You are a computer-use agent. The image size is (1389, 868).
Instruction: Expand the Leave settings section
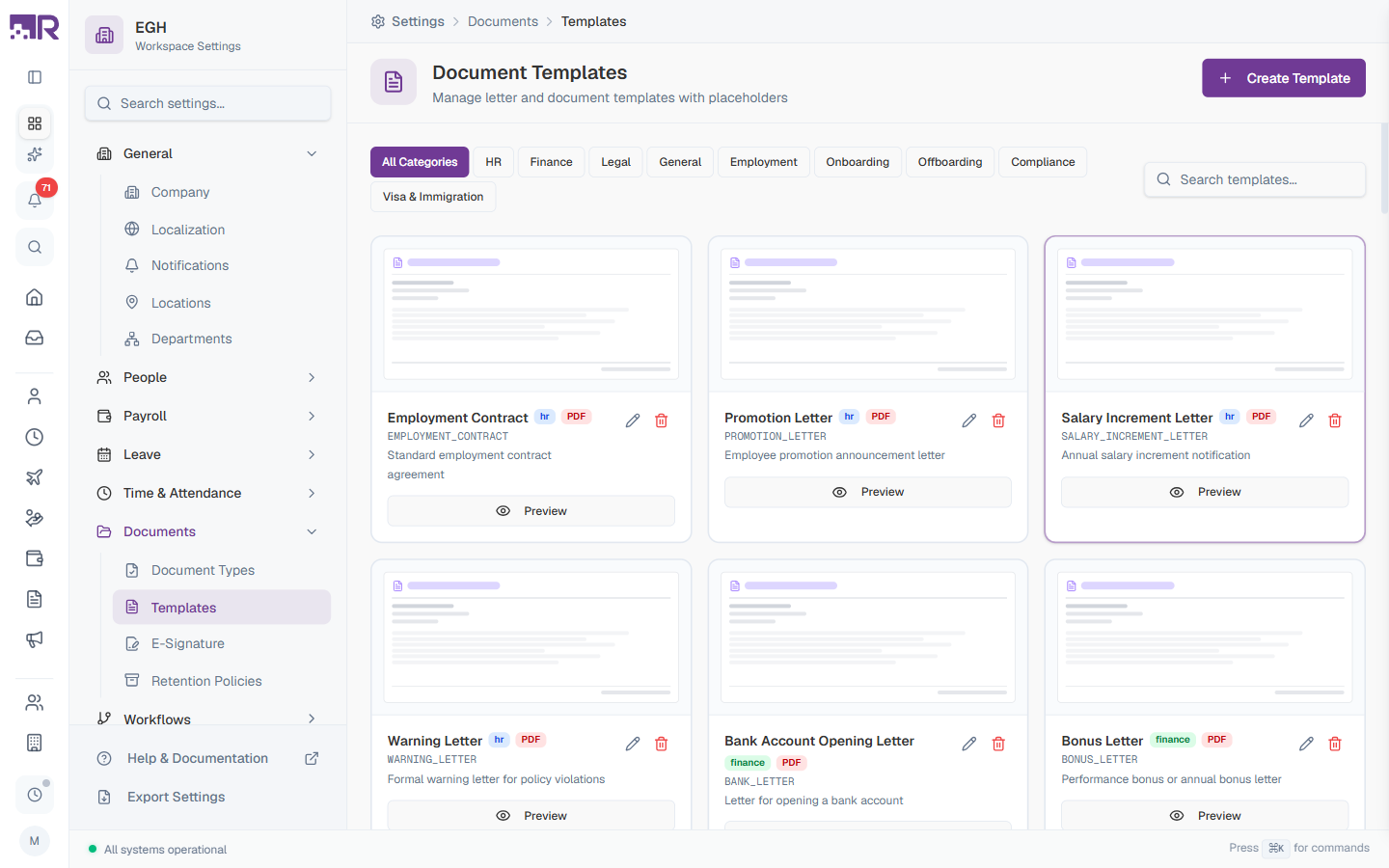click(x=207, y=454)
